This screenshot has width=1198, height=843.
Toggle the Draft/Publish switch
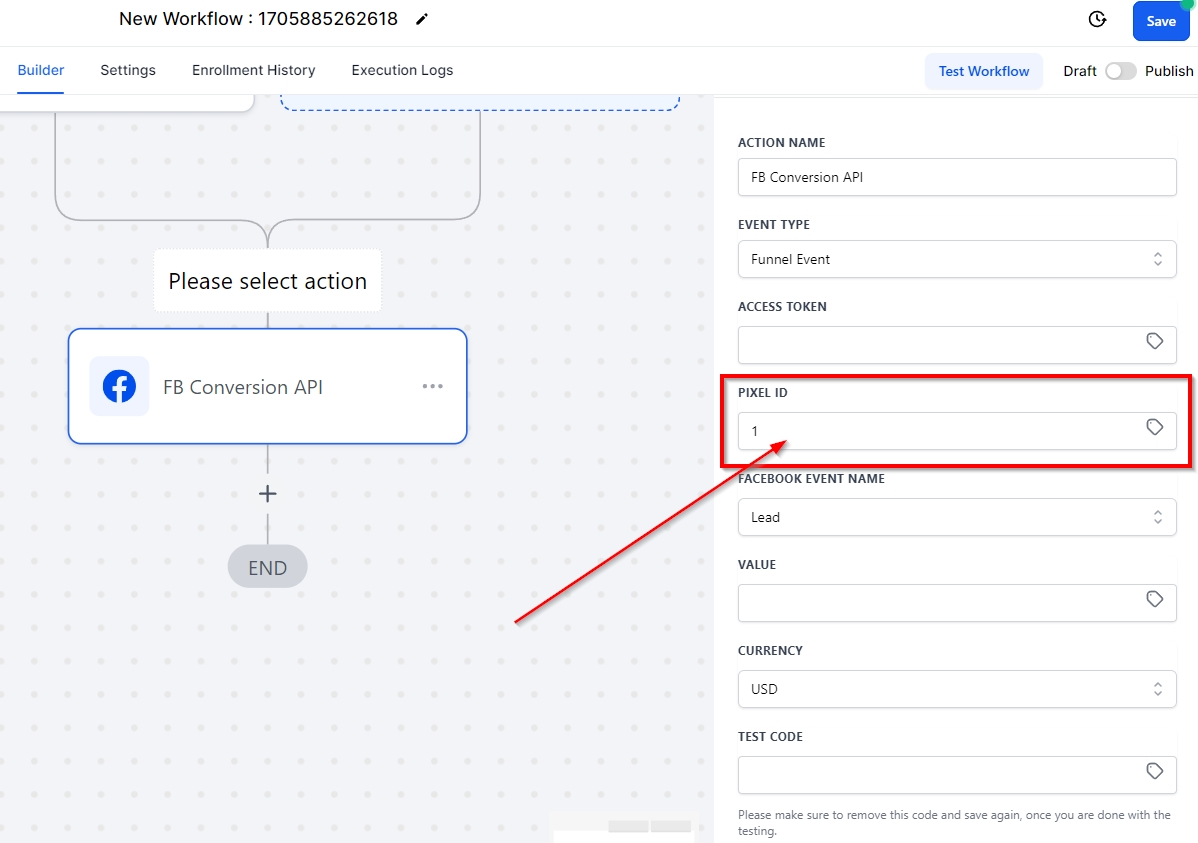pos(1120,71)
